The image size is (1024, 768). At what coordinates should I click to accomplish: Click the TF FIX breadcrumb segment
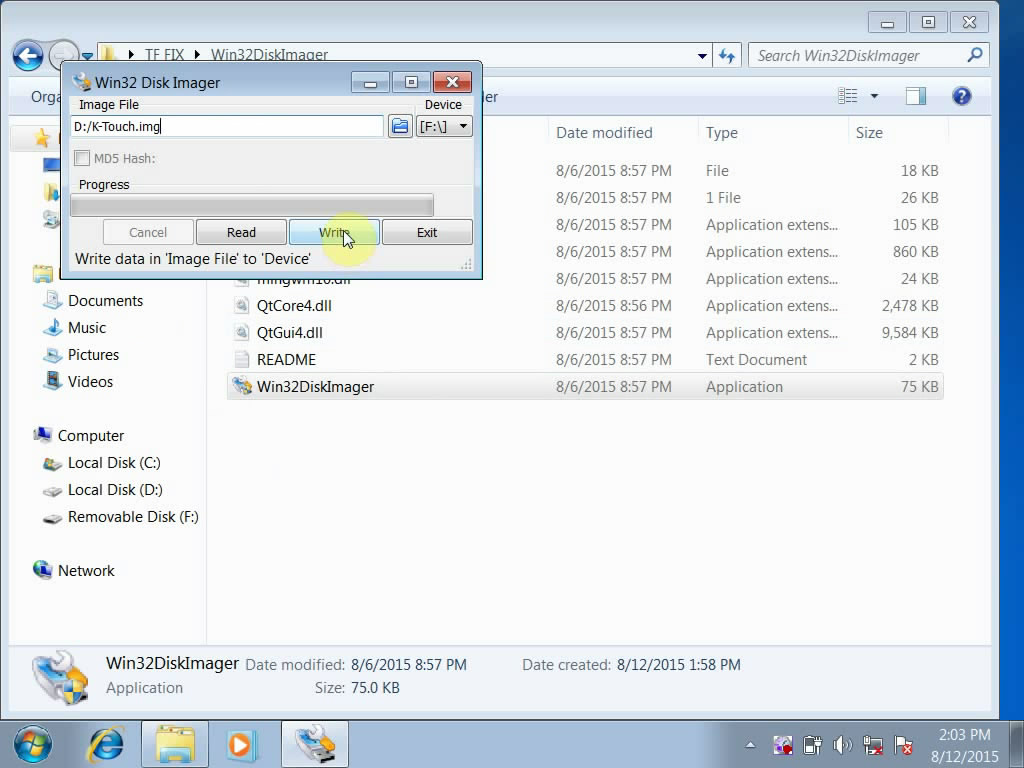pos(164,55)
